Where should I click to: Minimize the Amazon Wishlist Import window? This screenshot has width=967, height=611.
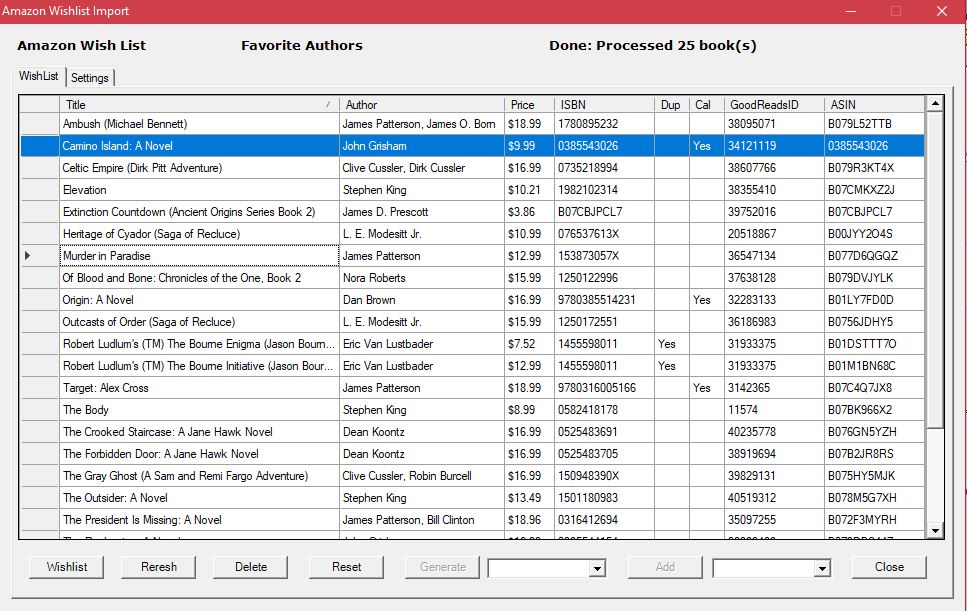pos(851,11)
